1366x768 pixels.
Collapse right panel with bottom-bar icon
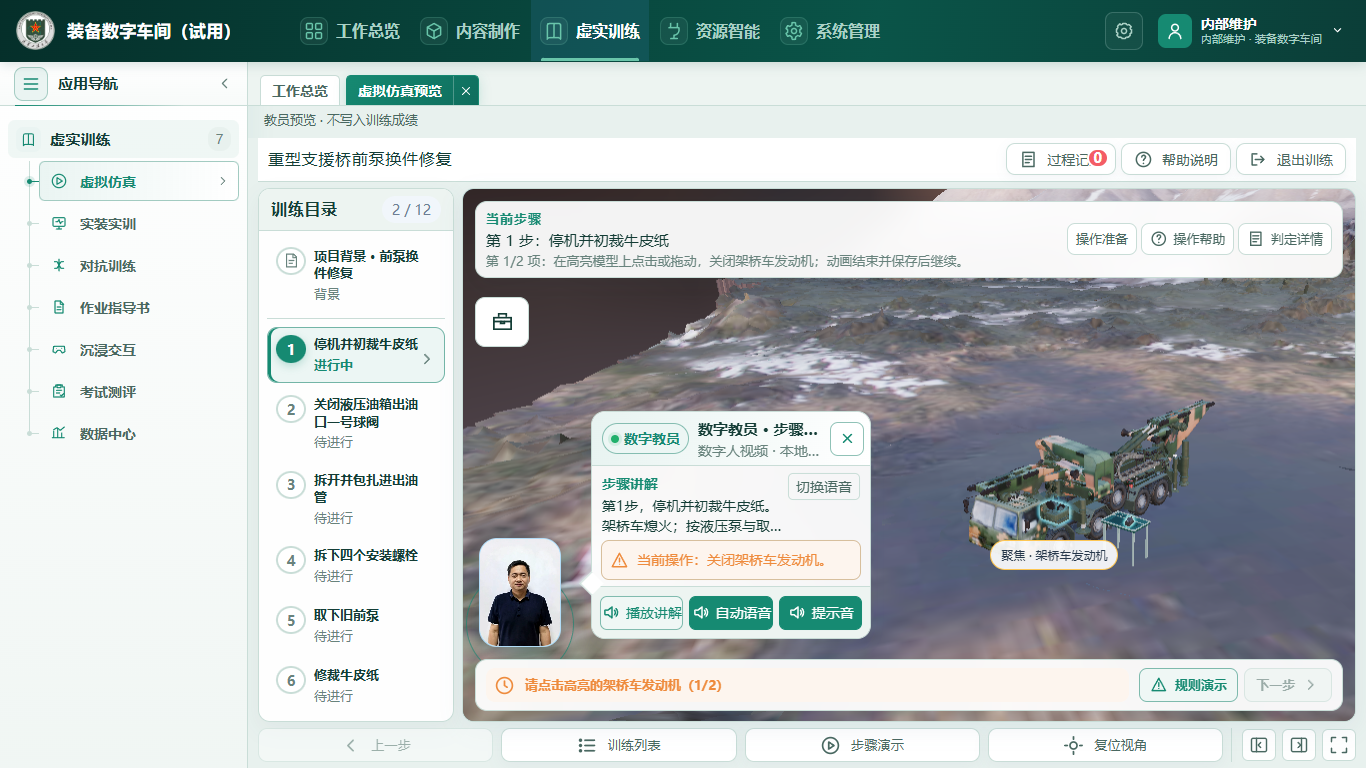pos(1299,745)
